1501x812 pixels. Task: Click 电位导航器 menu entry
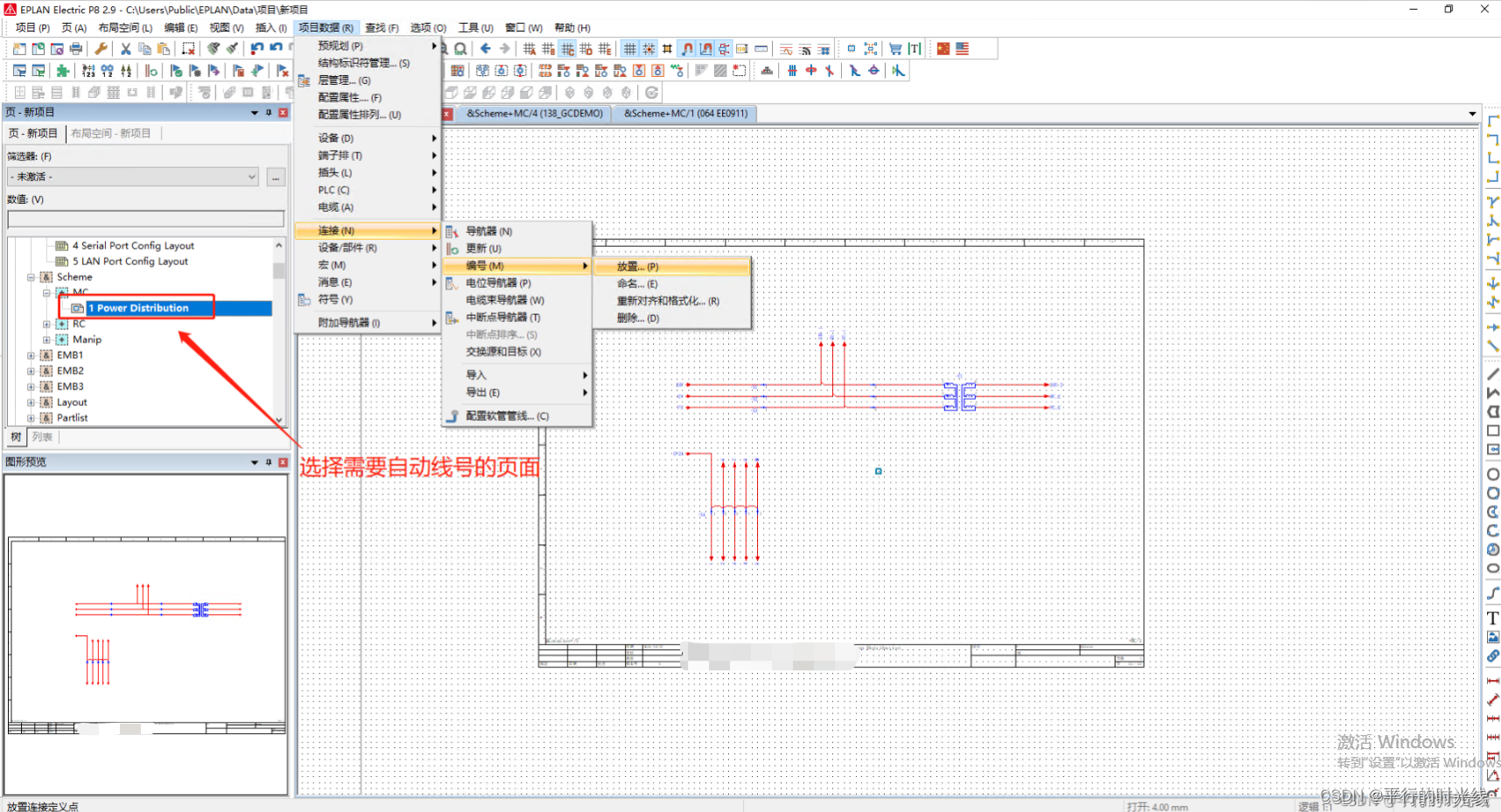(x=517, y=283)
